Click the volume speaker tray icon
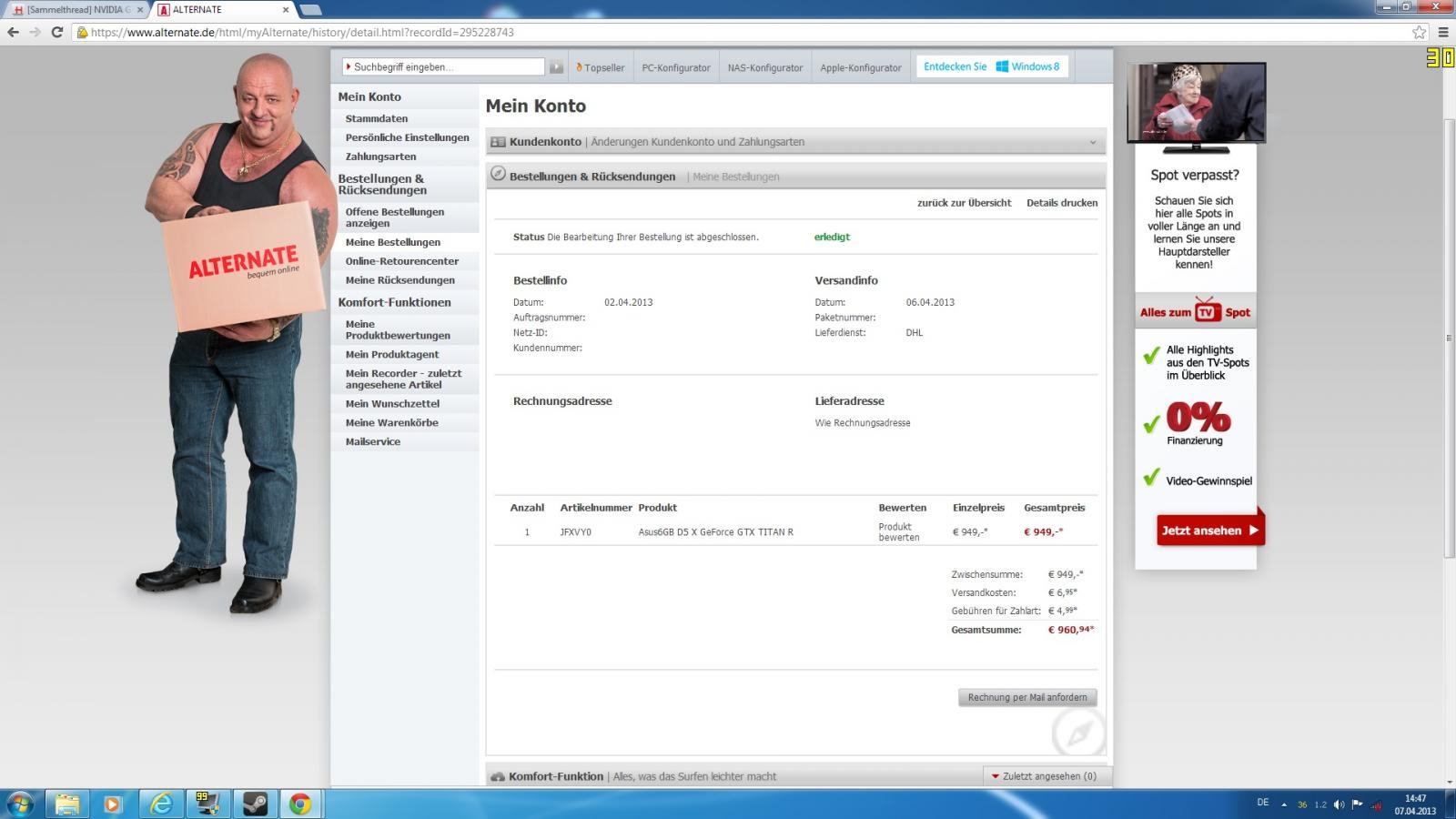The image size is (1456, 819). pos(1339,804)
